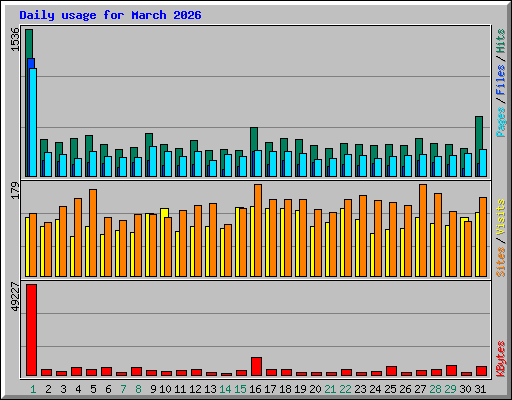Select day label 24 on the x-axis
The image size is (512, 400).
(375, 389)
